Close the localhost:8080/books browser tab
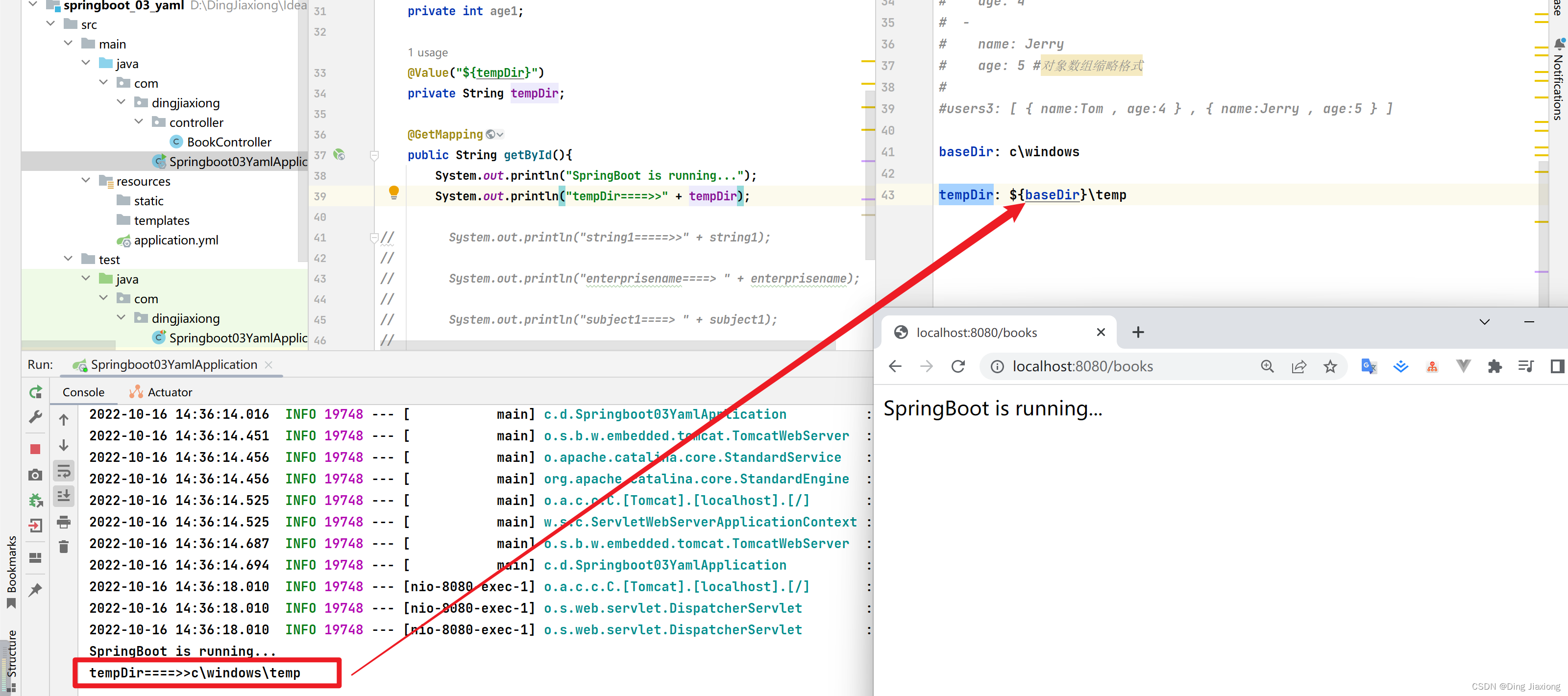The image size is (1568, 696). [1100, 332]
